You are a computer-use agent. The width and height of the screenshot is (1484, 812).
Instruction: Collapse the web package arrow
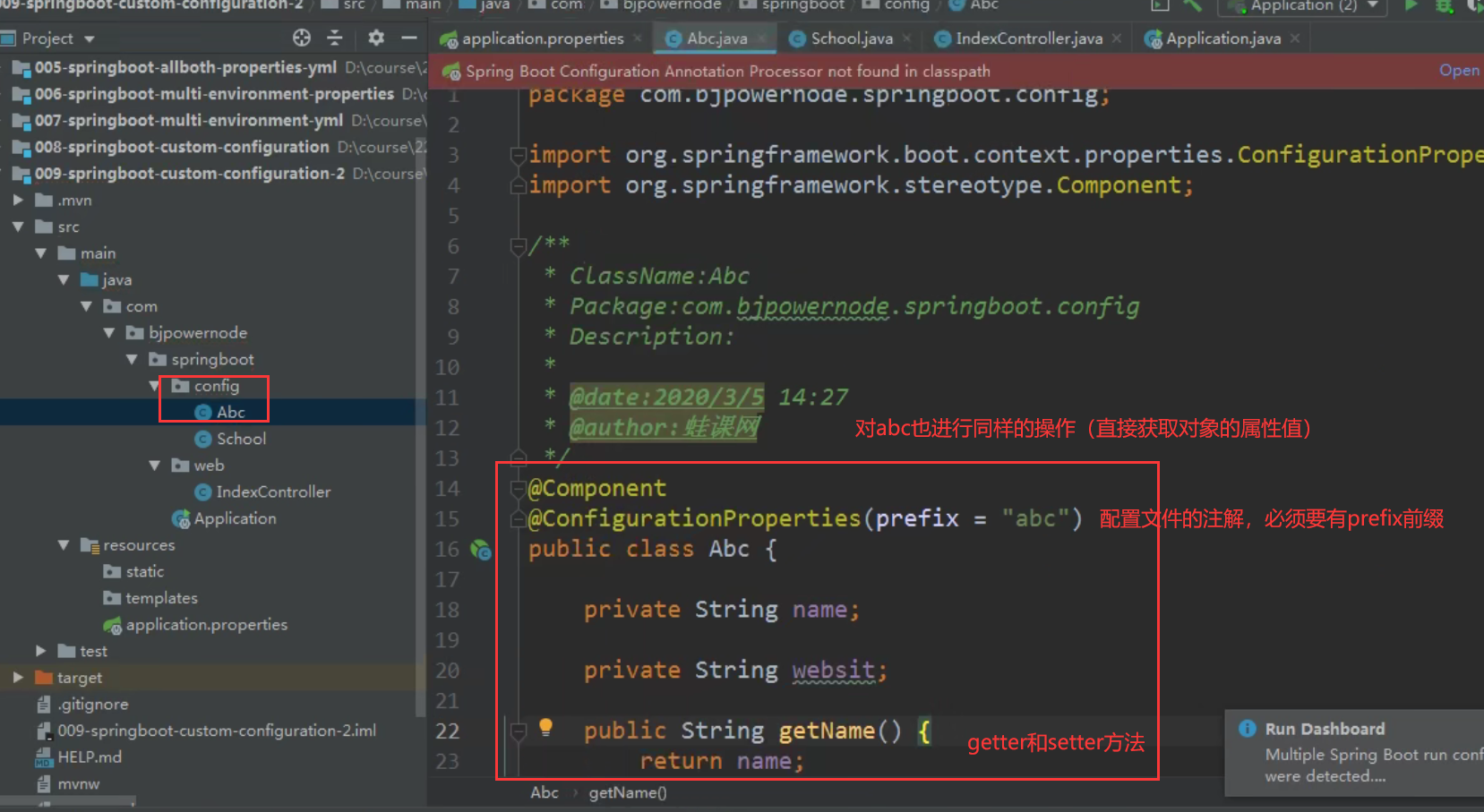coord(155,466)
